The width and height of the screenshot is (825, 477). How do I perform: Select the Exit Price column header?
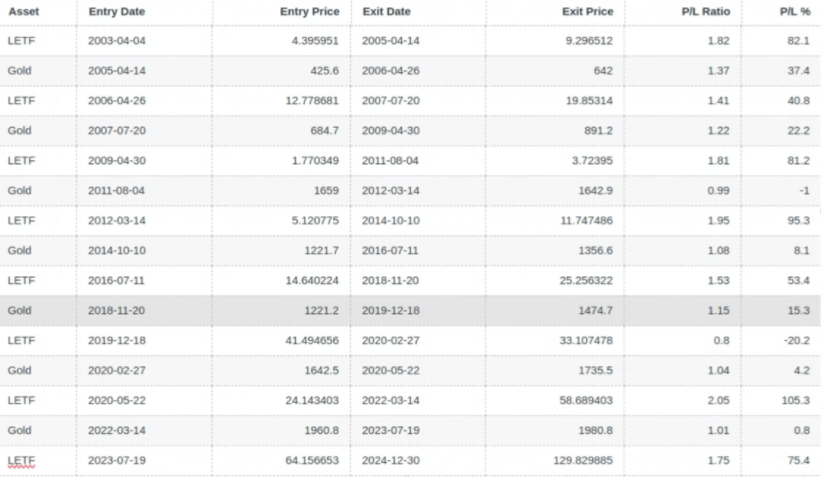click(588, 11)
